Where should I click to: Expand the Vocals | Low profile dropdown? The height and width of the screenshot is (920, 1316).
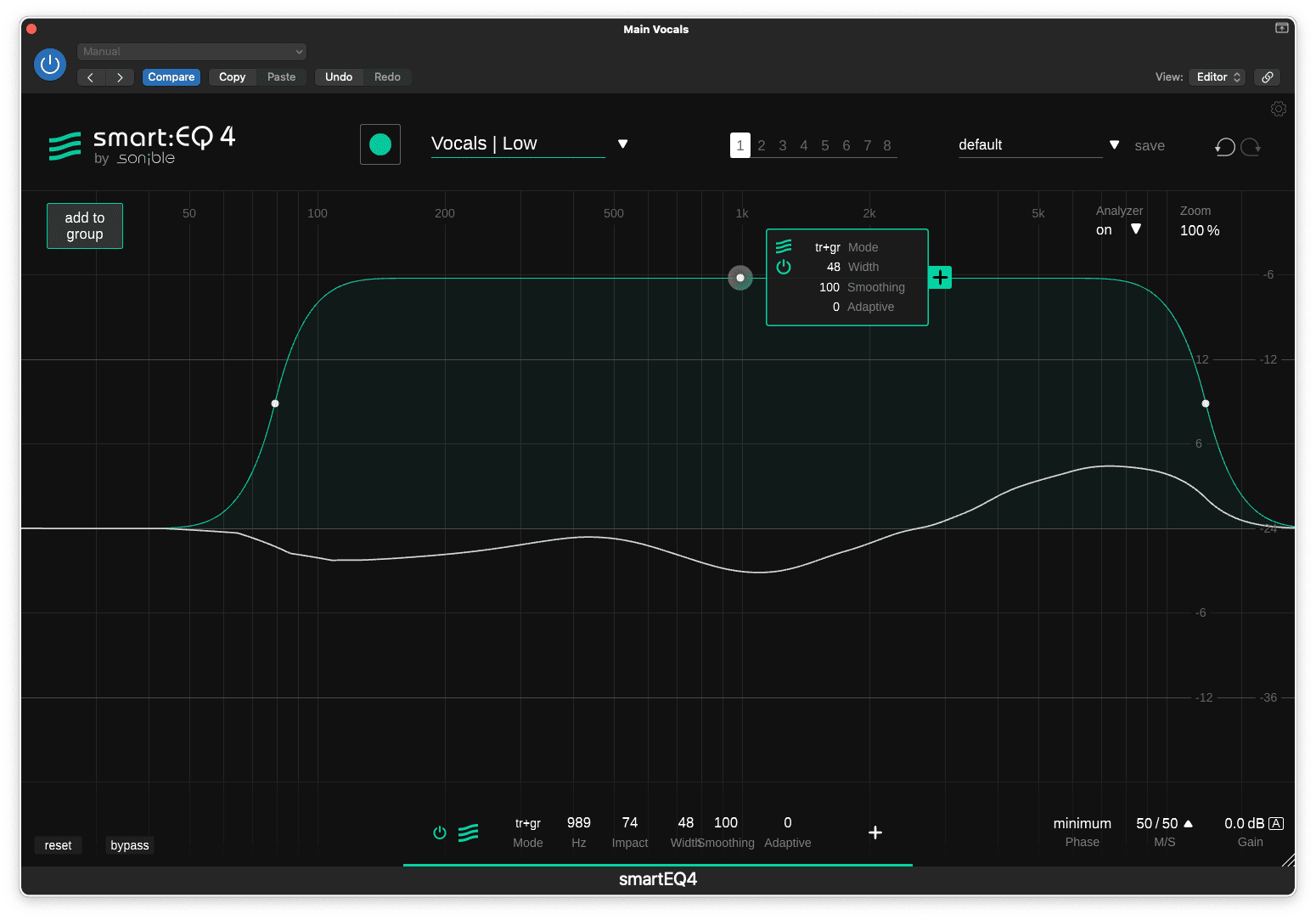point(622,144)
